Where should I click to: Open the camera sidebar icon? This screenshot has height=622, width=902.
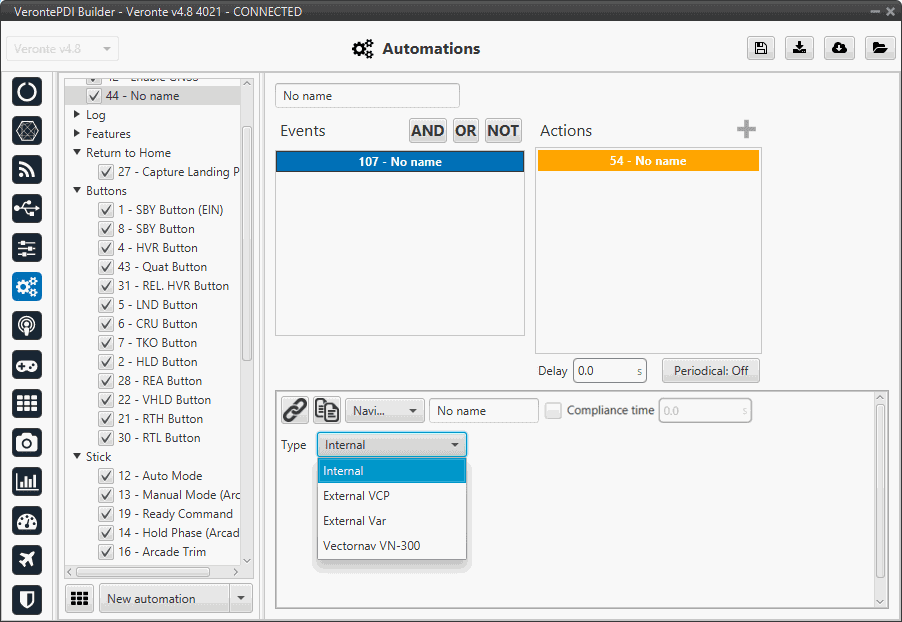(x=27, y=443)
